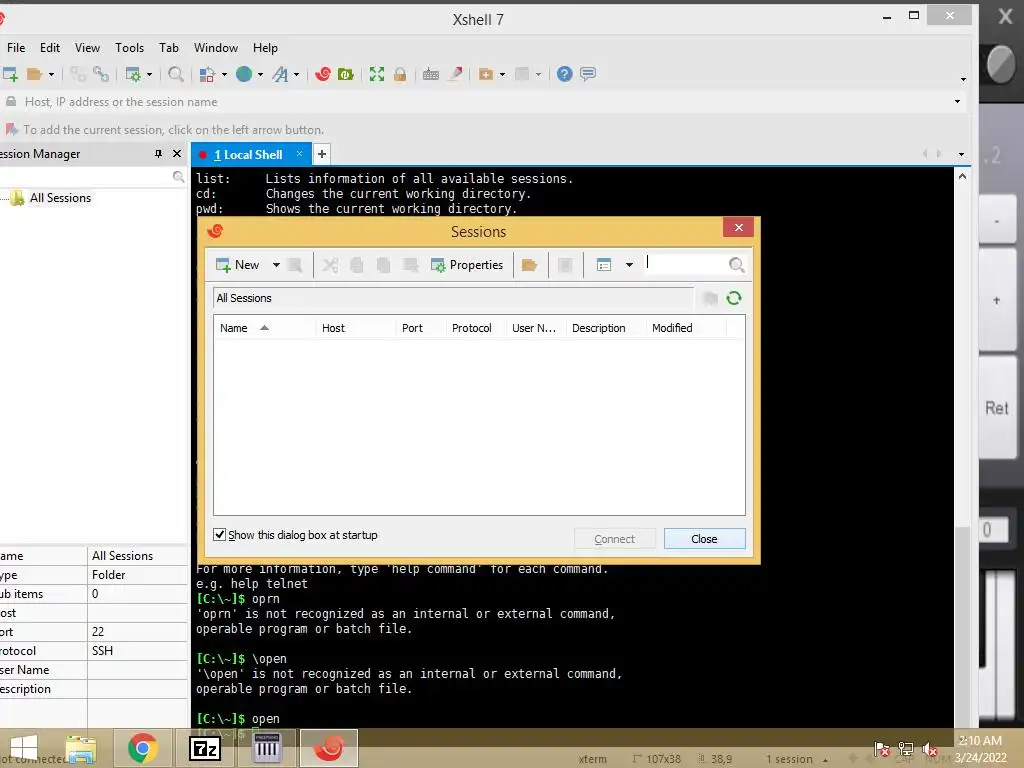Open the Edit menu
Image resolution: width=1024 pixels, height=768 pixels.
coord(50,48)
